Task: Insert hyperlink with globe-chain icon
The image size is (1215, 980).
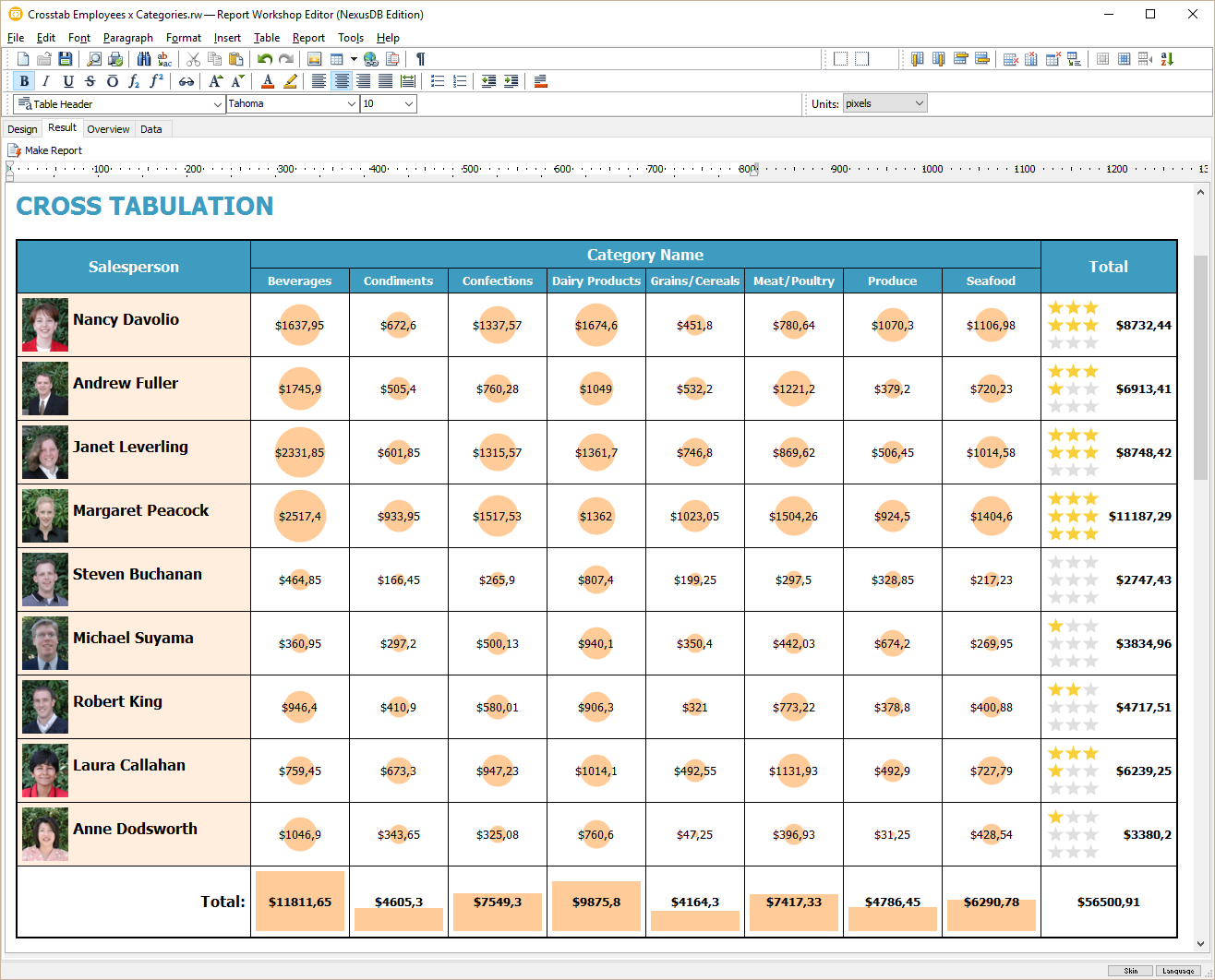Action: pos(371,59)
